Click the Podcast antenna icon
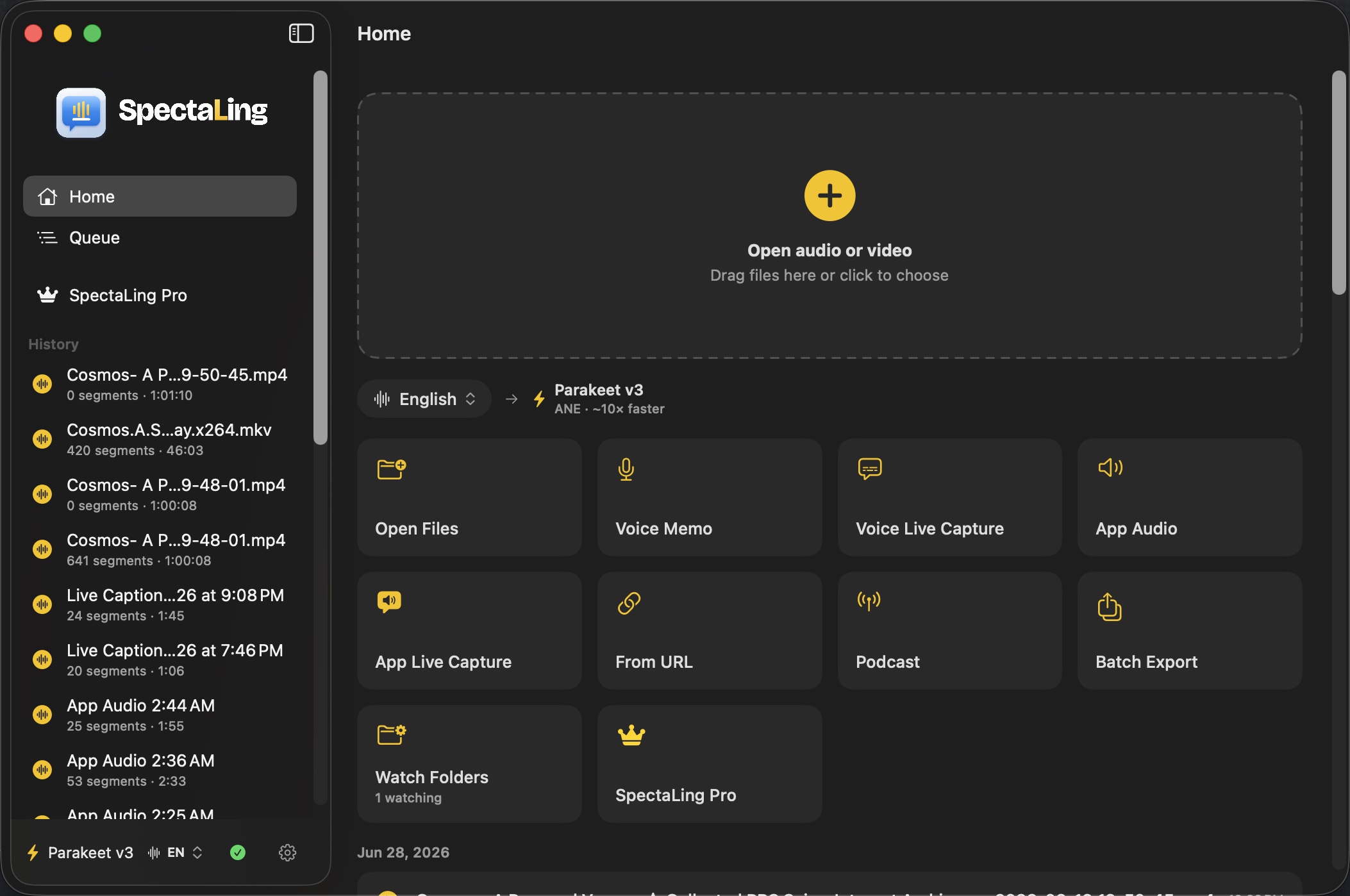 pyautogui.click(x=869, y=601)
